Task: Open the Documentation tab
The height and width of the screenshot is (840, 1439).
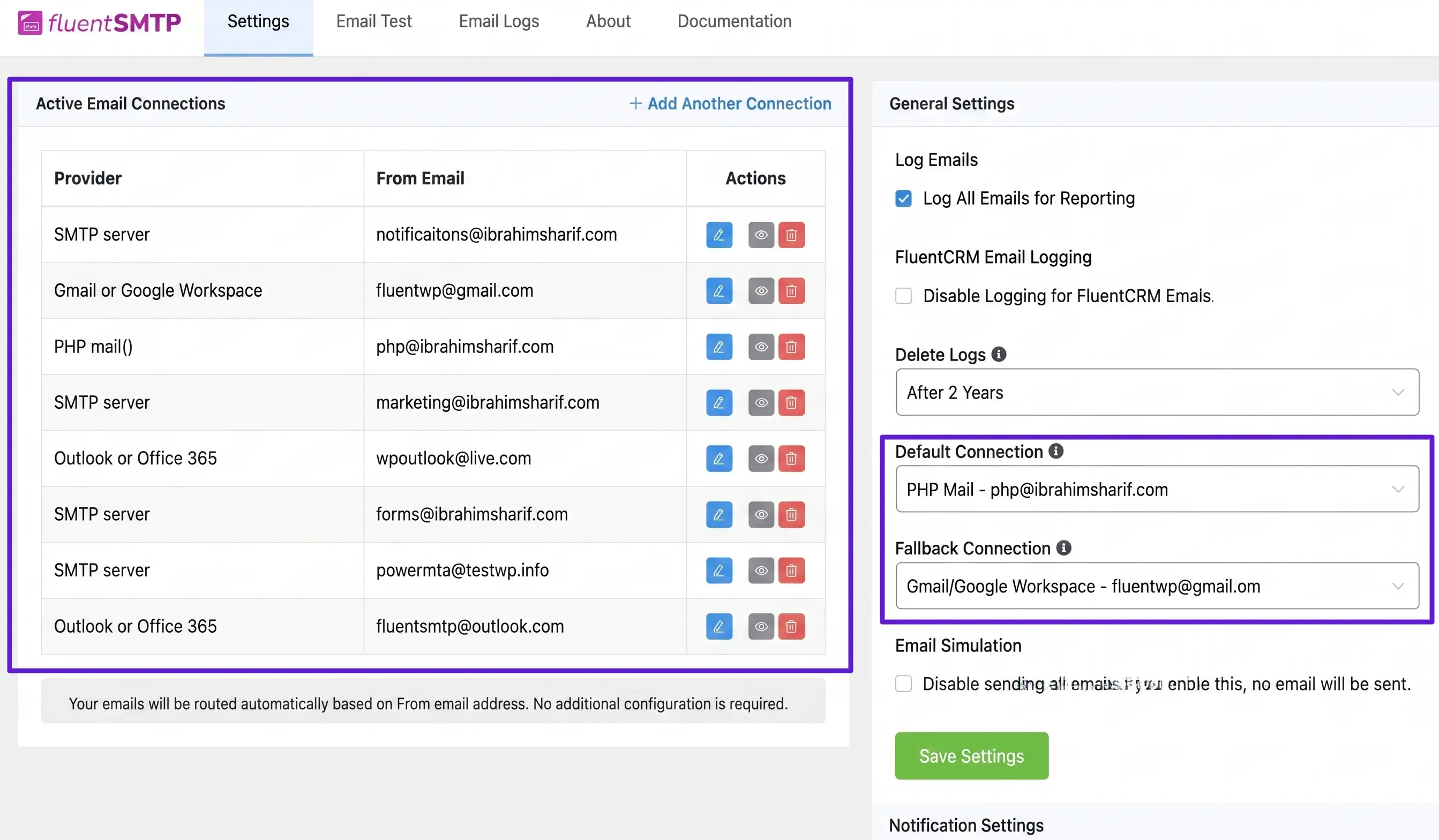Action: (x=735, y=22)
